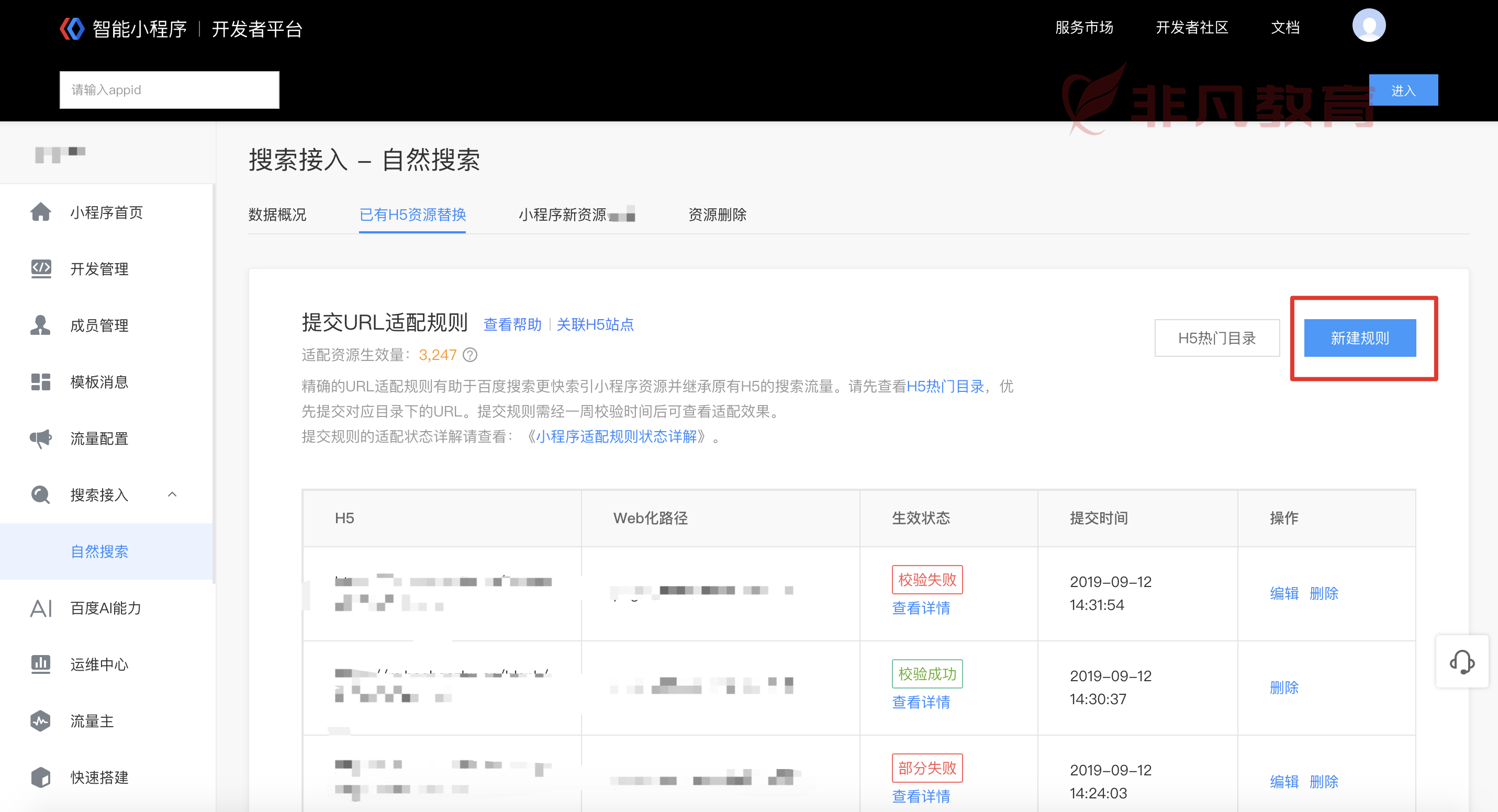Screen dimensions: 1498x812
Task: Click the grid icon beside 模板消息
Action: click(41, 382)
